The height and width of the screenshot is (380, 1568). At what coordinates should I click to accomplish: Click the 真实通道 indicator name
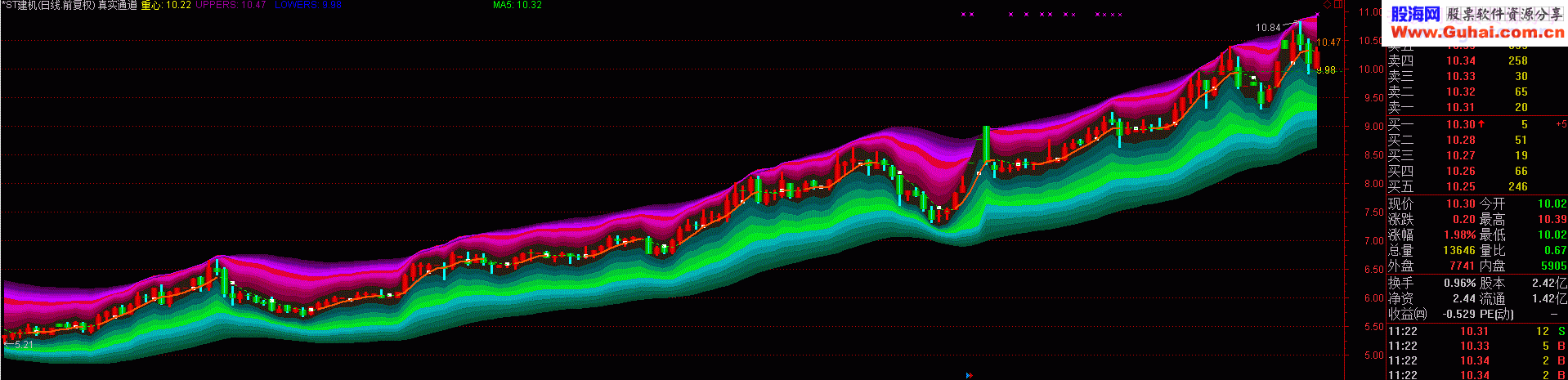[x=118, y=5]
